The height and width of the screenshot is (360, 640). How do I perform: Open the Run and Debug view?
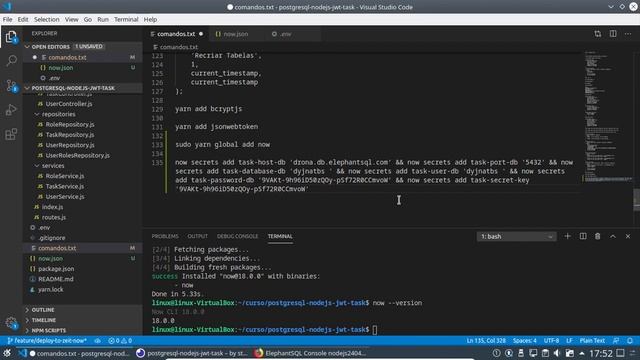click(11, 110)
